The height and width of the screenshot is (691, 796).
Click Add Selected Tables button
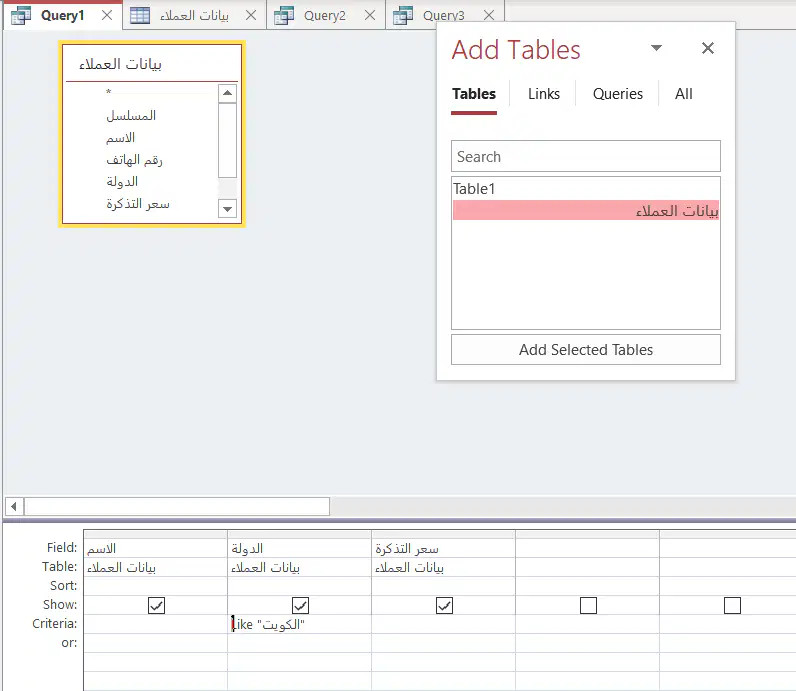tap(586, 349)
